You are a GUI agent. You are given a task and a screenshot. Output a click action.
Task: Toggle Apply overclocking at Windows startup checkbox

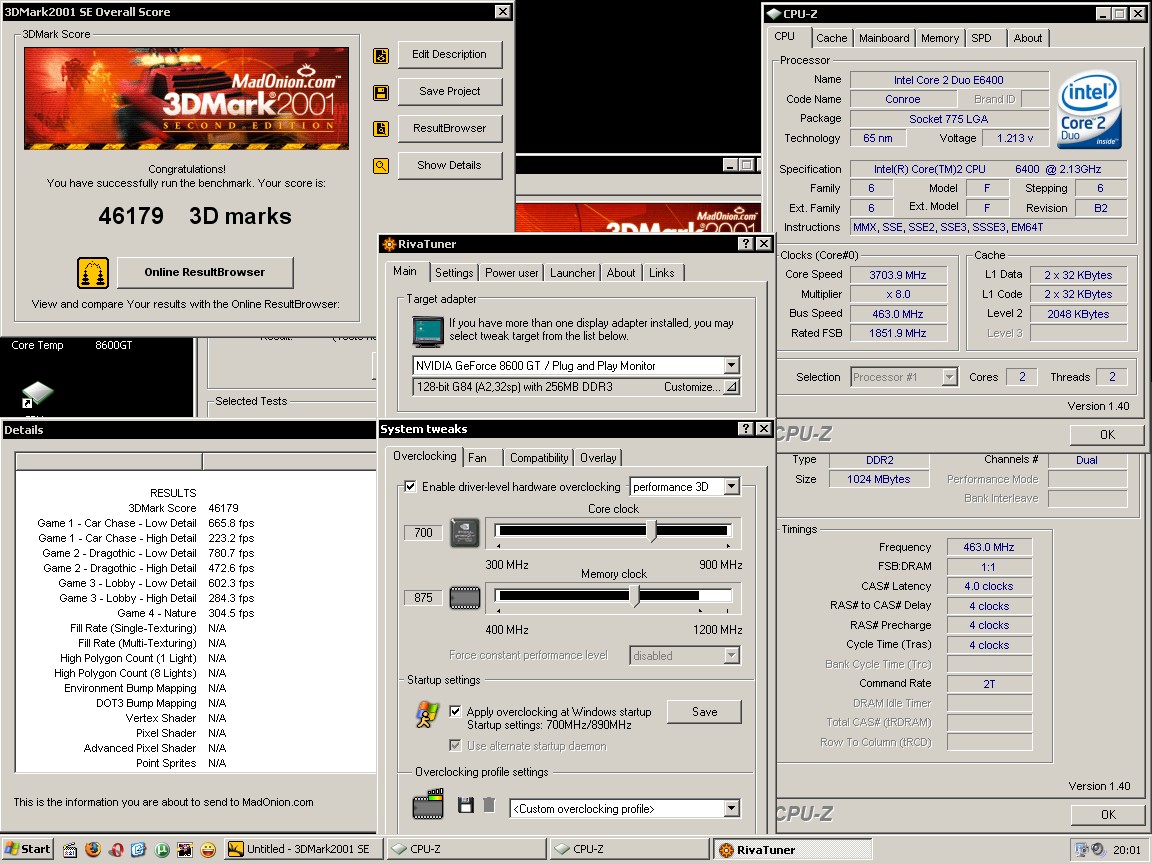click(456, 711)
